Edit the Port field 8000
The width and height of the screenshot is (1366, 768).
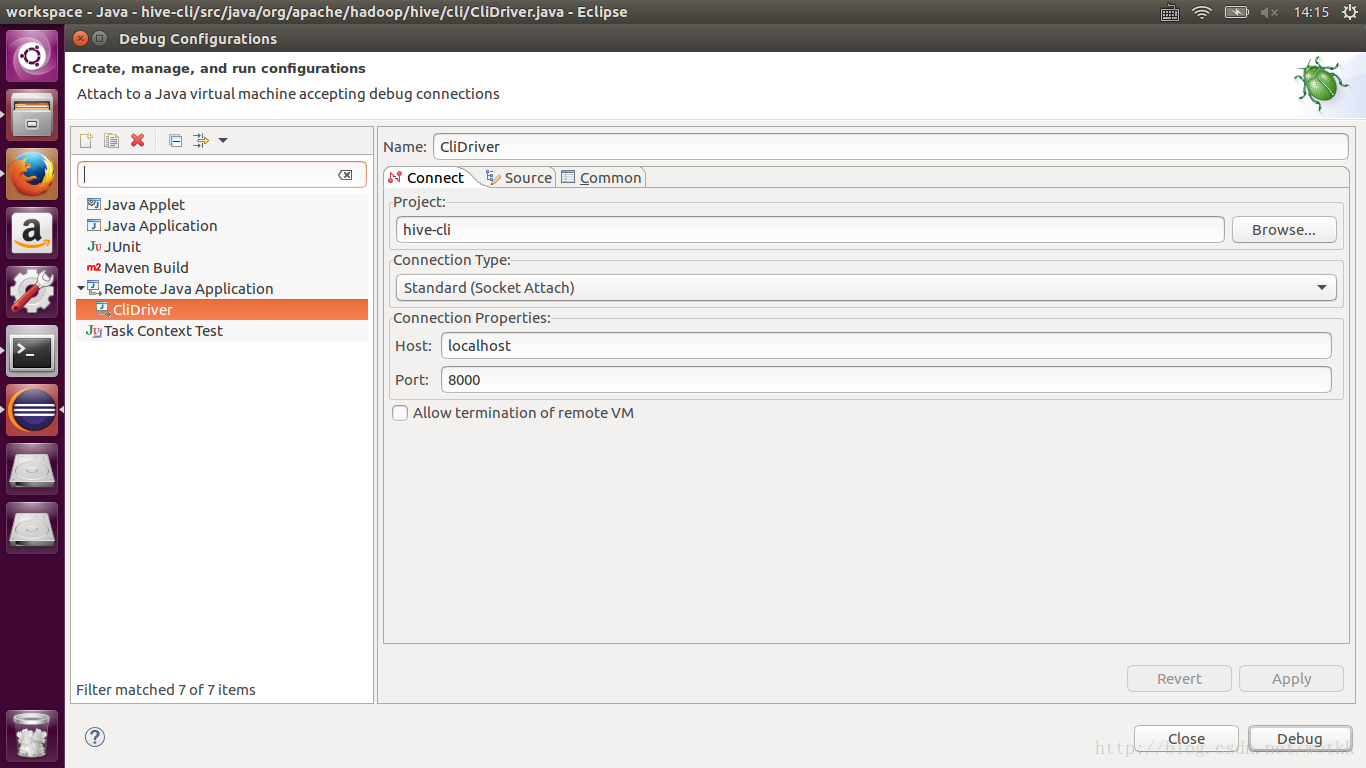886,379
